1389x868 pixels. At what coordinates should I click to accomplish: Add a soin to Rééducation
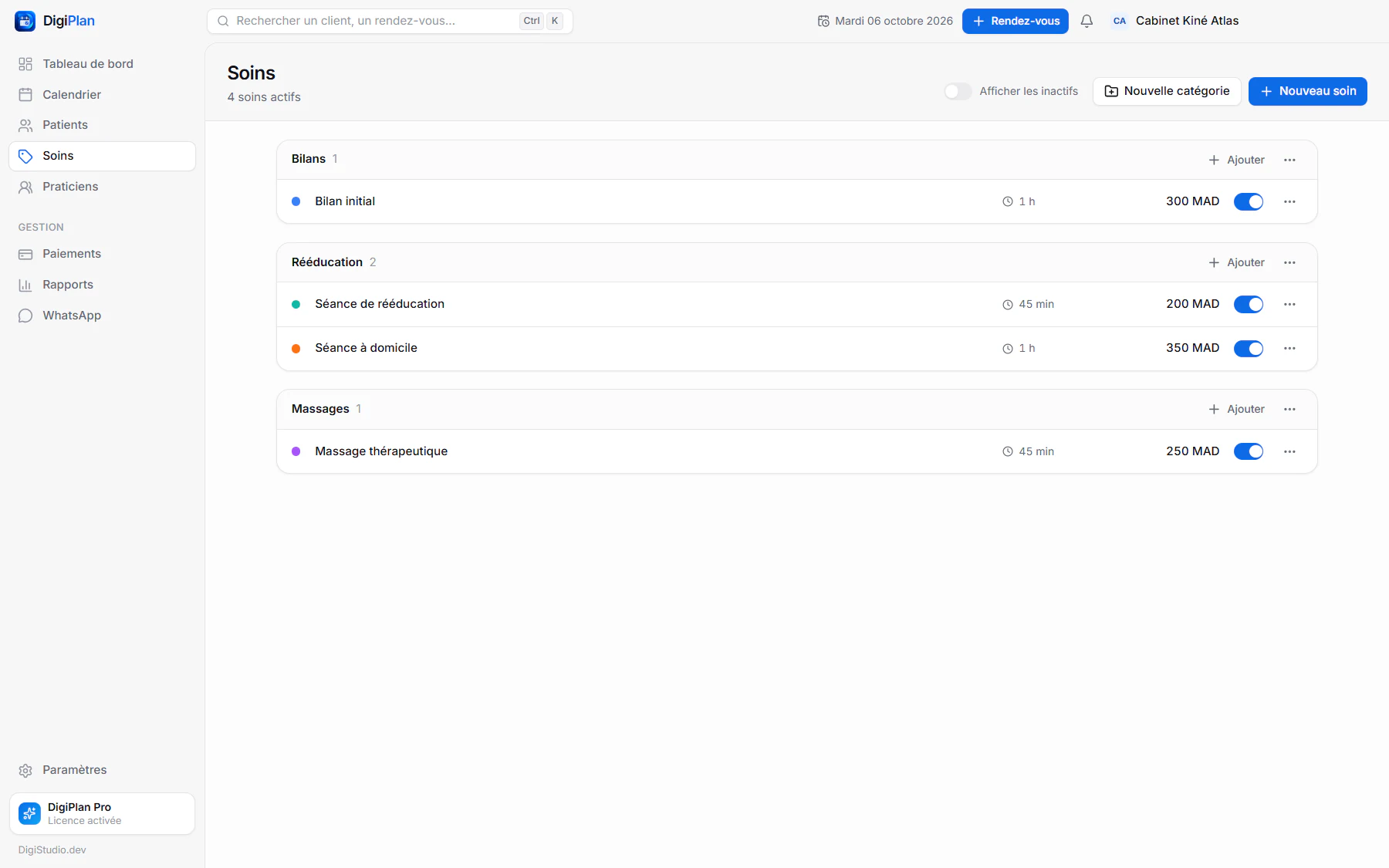[1236, 262]
